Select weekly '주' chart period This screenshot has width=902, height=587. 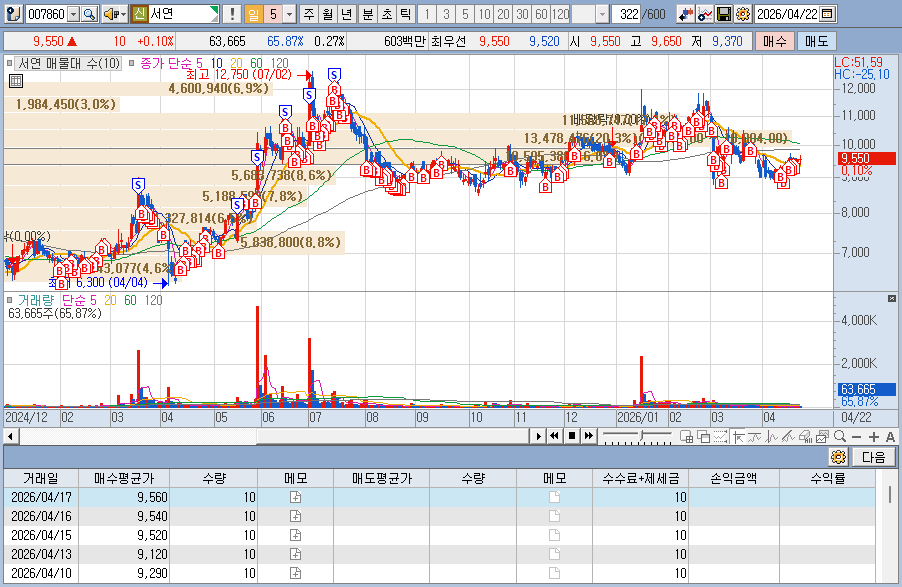click(x=309, y=14)
